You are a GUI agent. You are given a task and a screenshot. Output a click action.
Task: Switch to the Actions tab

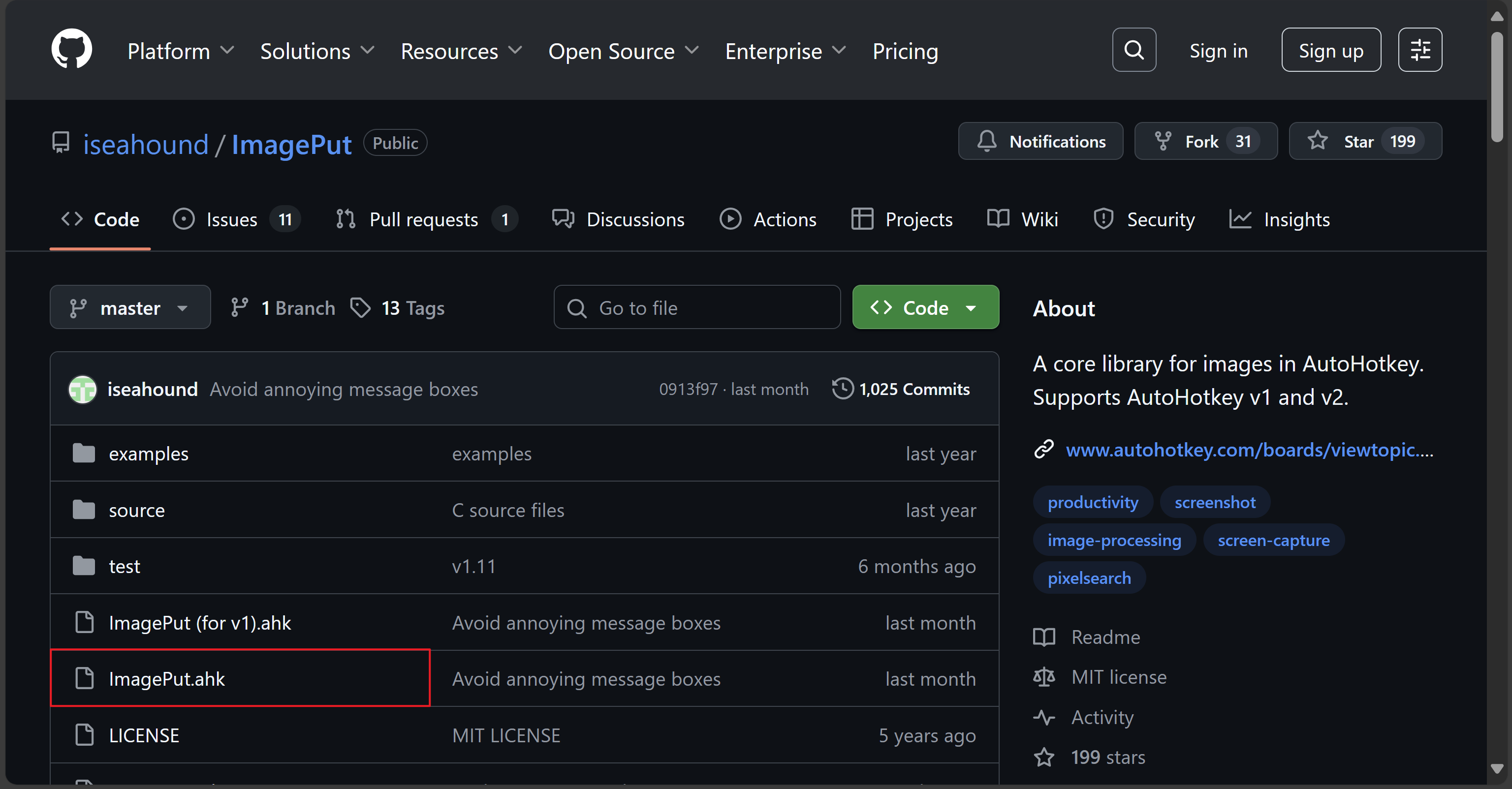click(768, 219)
